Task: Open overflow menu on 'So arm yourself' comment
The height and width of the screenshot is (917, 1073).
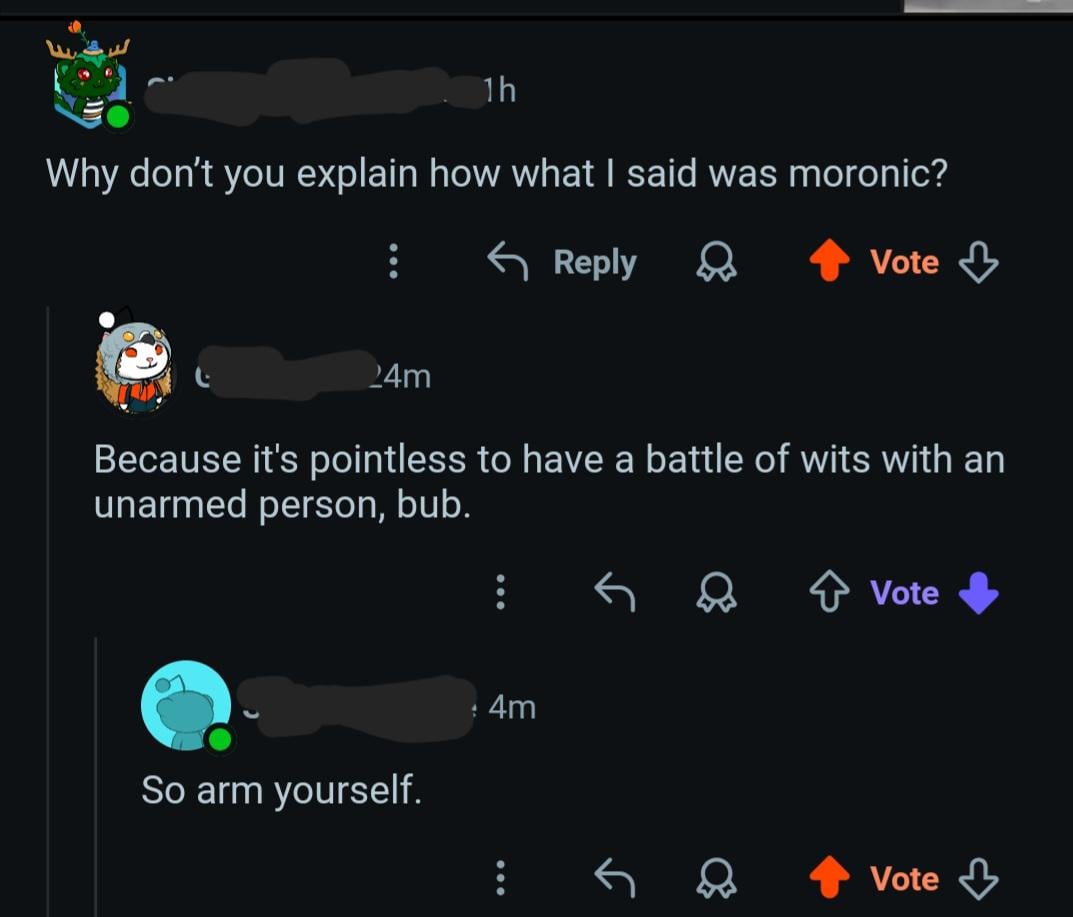Action: pos(502,879)
